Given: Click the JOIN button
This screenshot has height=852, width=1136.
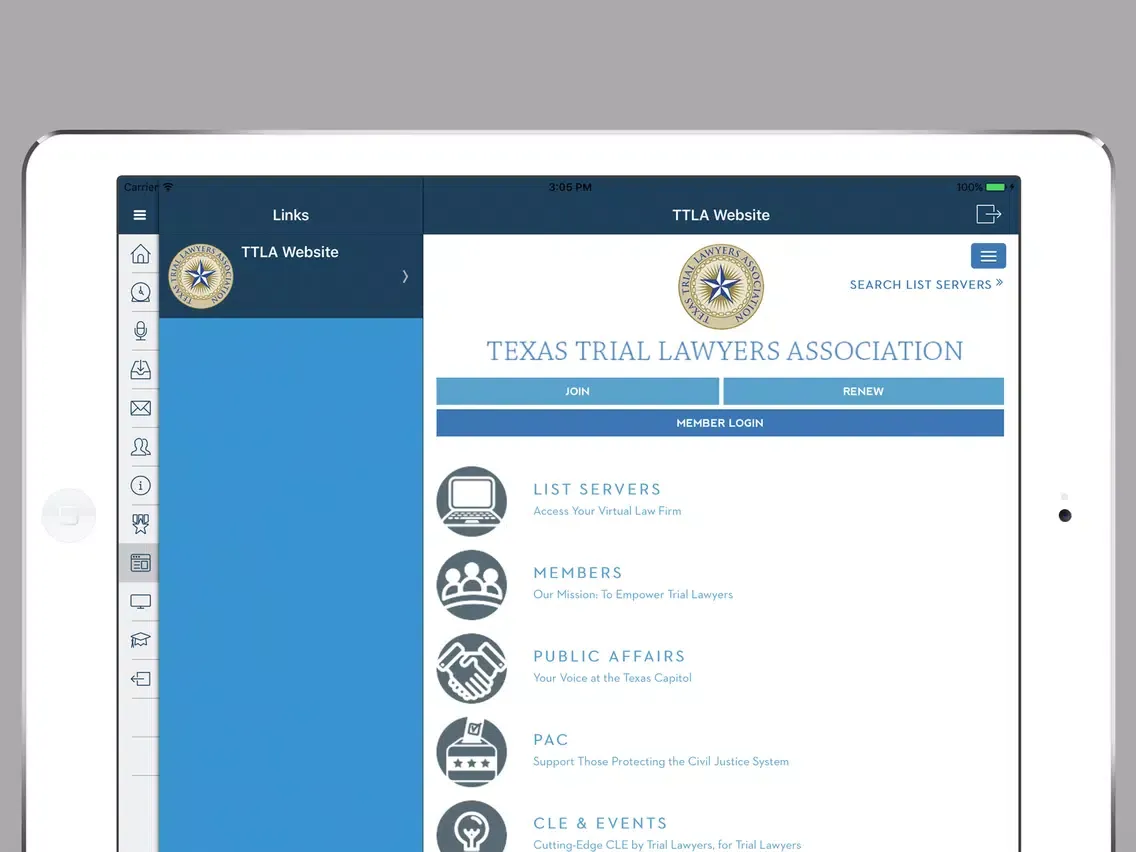Looking at the screenshot, I should 577,391.
